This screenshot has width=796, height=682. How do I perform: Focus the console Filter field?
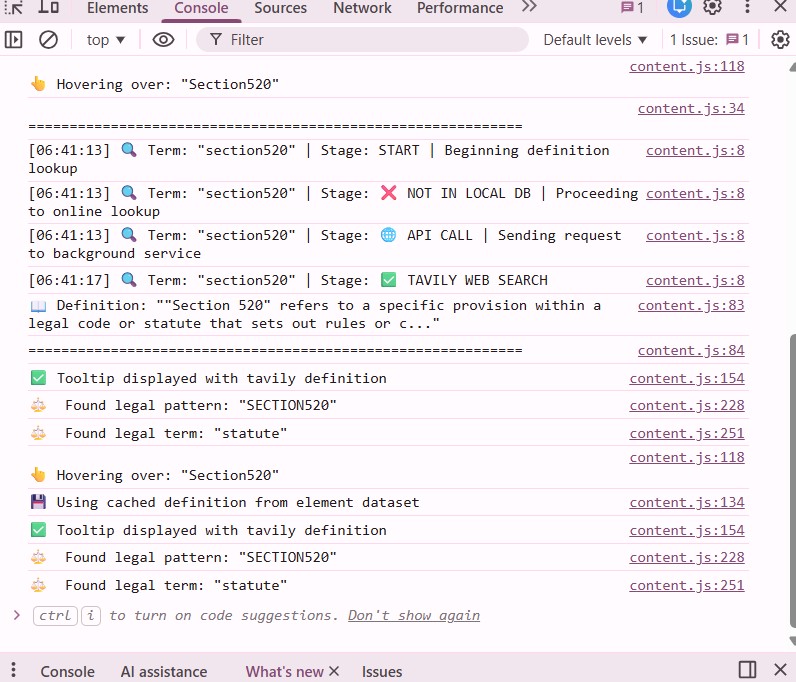pos(362,40)
